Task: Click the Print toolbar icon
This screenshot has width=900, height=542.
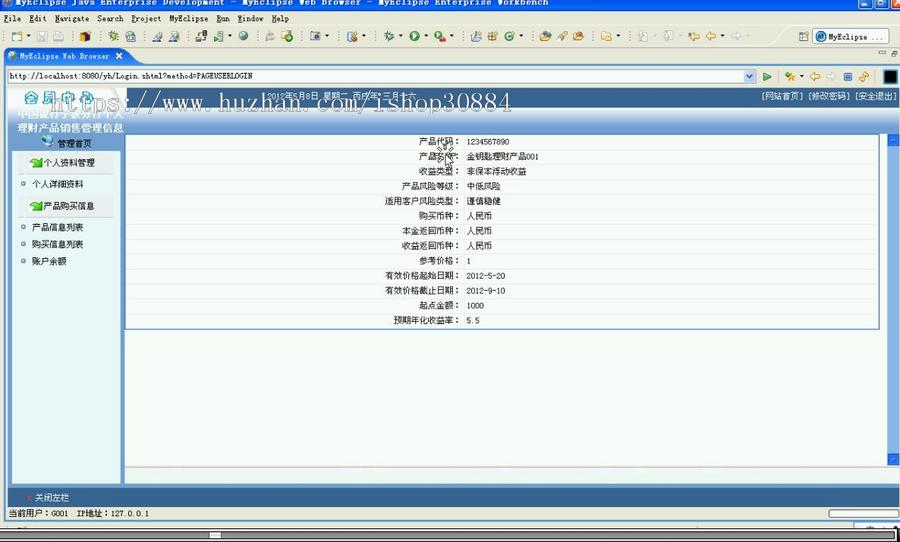Action: [59, 36]
